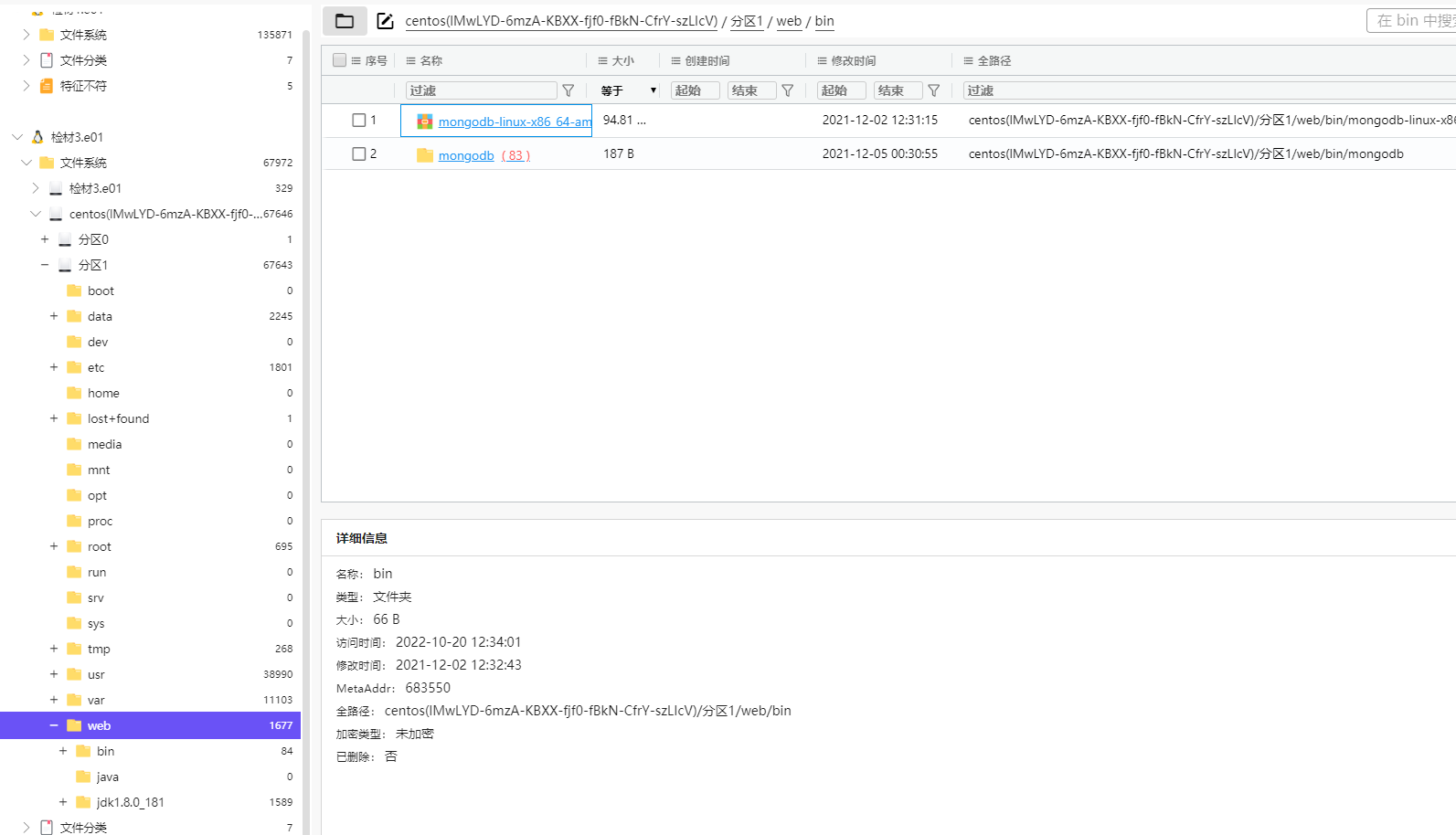Open the mongodb folder link
Viewport: 1456px width, 835px height.
pos(466,155)
